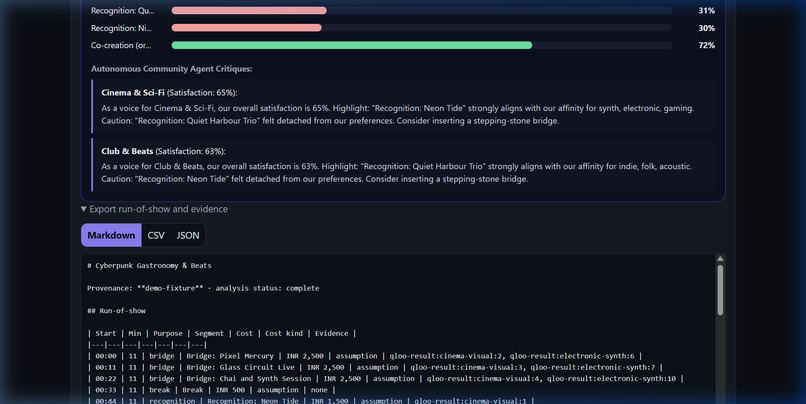The width and height of the screenshot is (806, 404).
Task: Select the Markdown export tab
Action: (x=111, y=235)
